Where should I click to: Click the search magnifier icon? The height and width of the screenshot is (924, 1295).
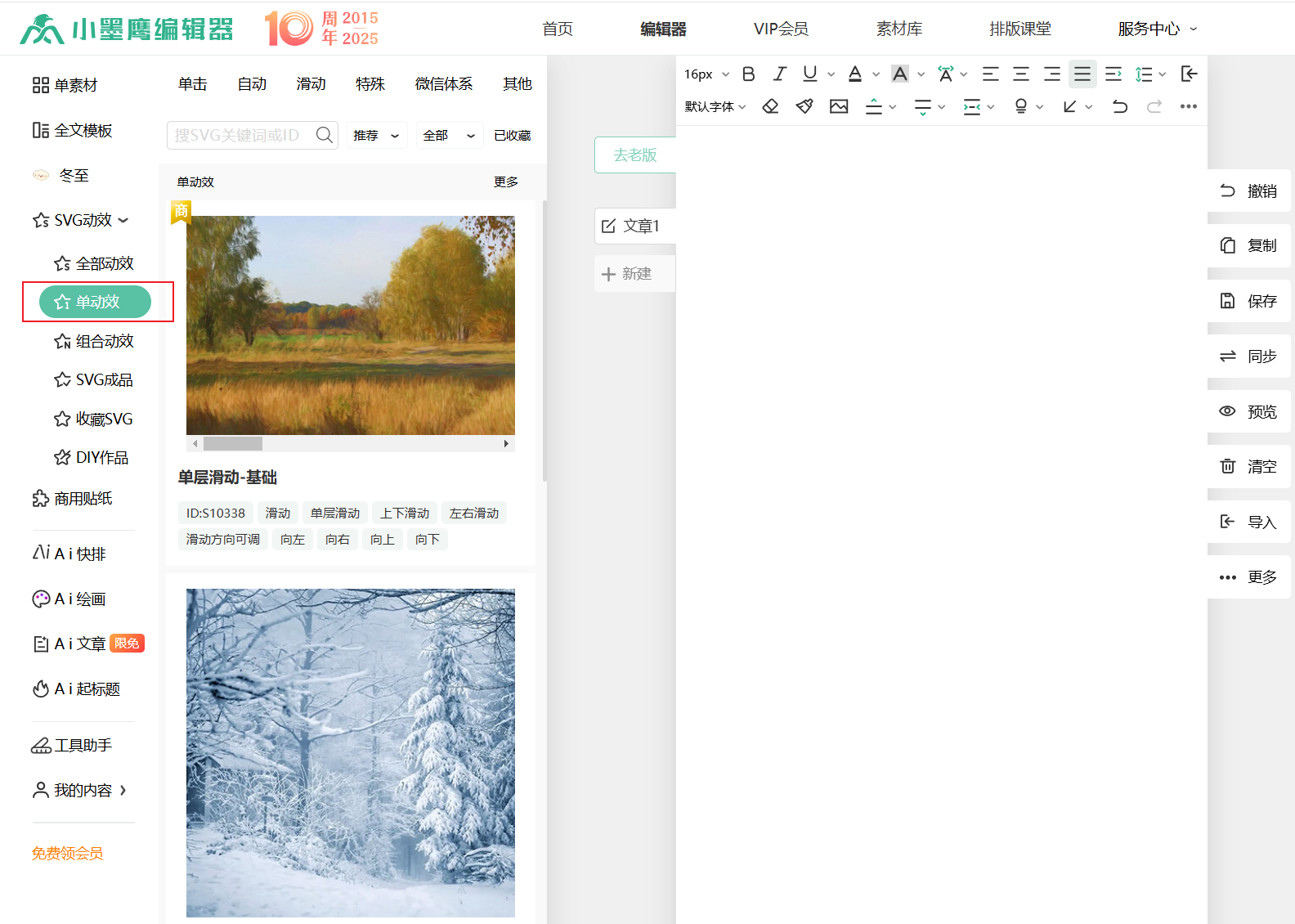click(325, 135)
